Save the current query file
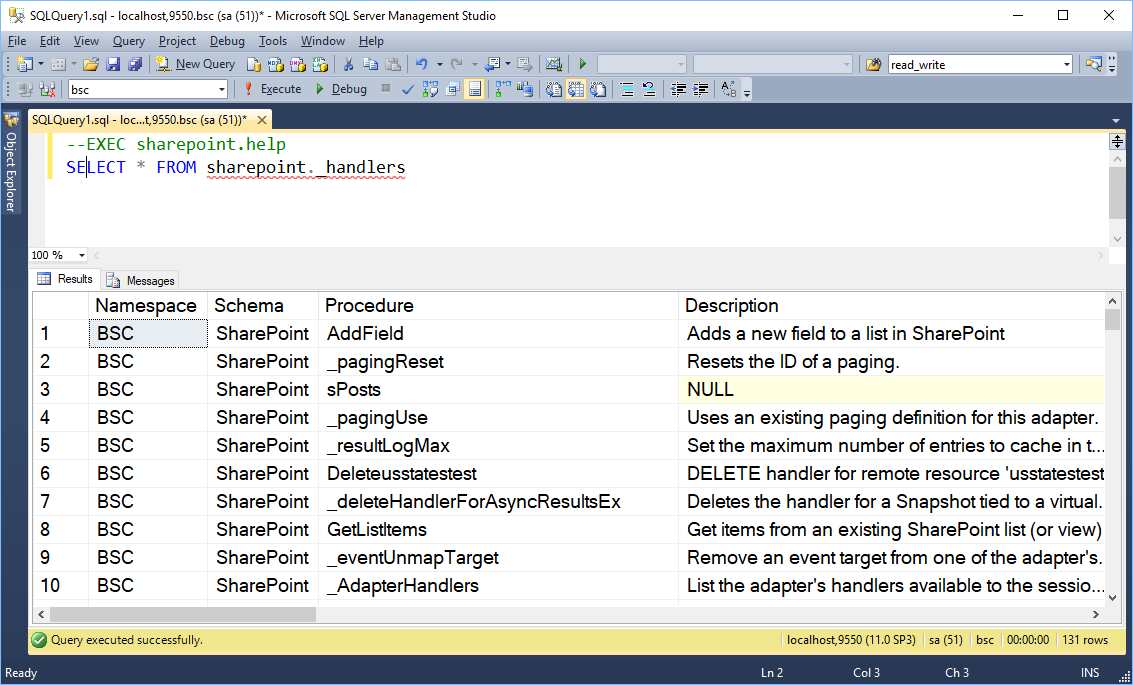Image resolution: width=1133 pixels, height=685 pixels. click(x=113, y=64)
